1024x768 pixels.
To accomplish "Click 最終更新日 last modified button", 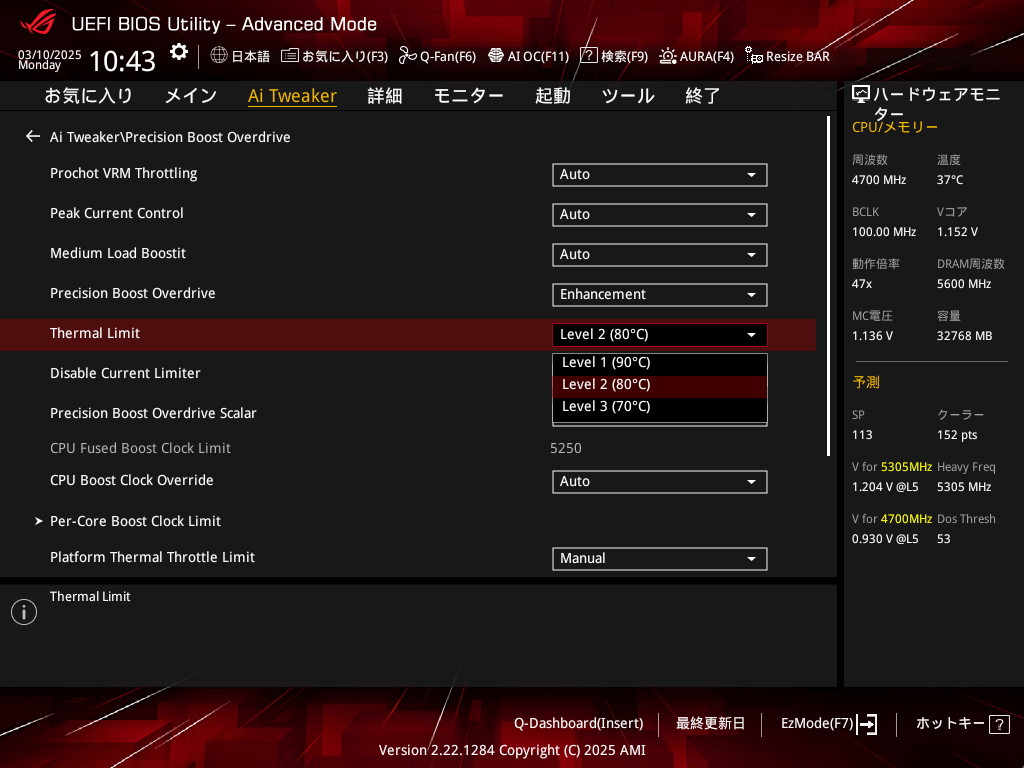I will click(710, 724).
